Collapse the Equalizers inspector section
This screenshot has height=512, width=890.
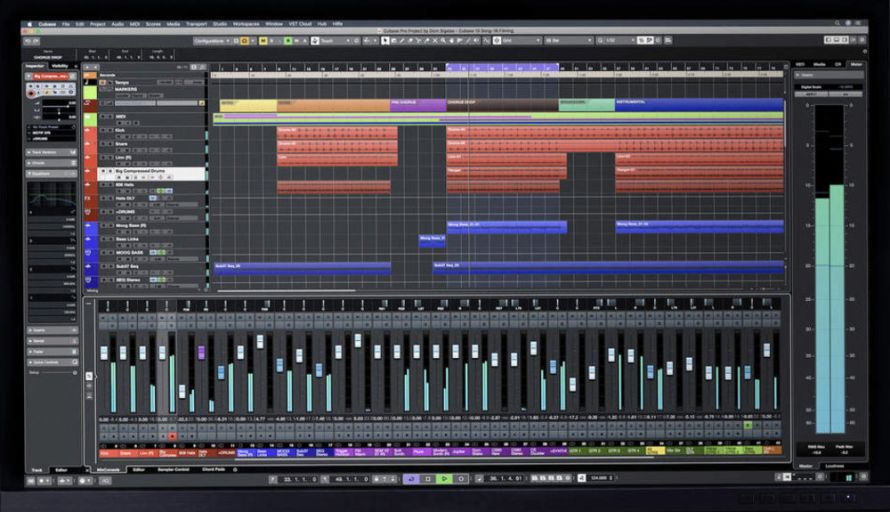pyautogui.click(x=51, y=174)
